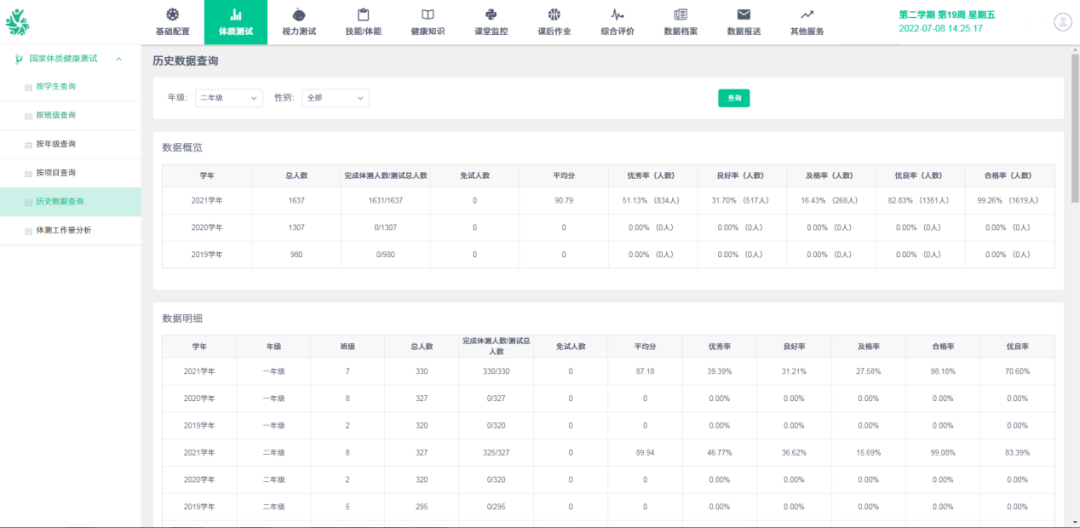
Task: Click the 2021学年 row in 数据概览
Action: coord(608,201)
